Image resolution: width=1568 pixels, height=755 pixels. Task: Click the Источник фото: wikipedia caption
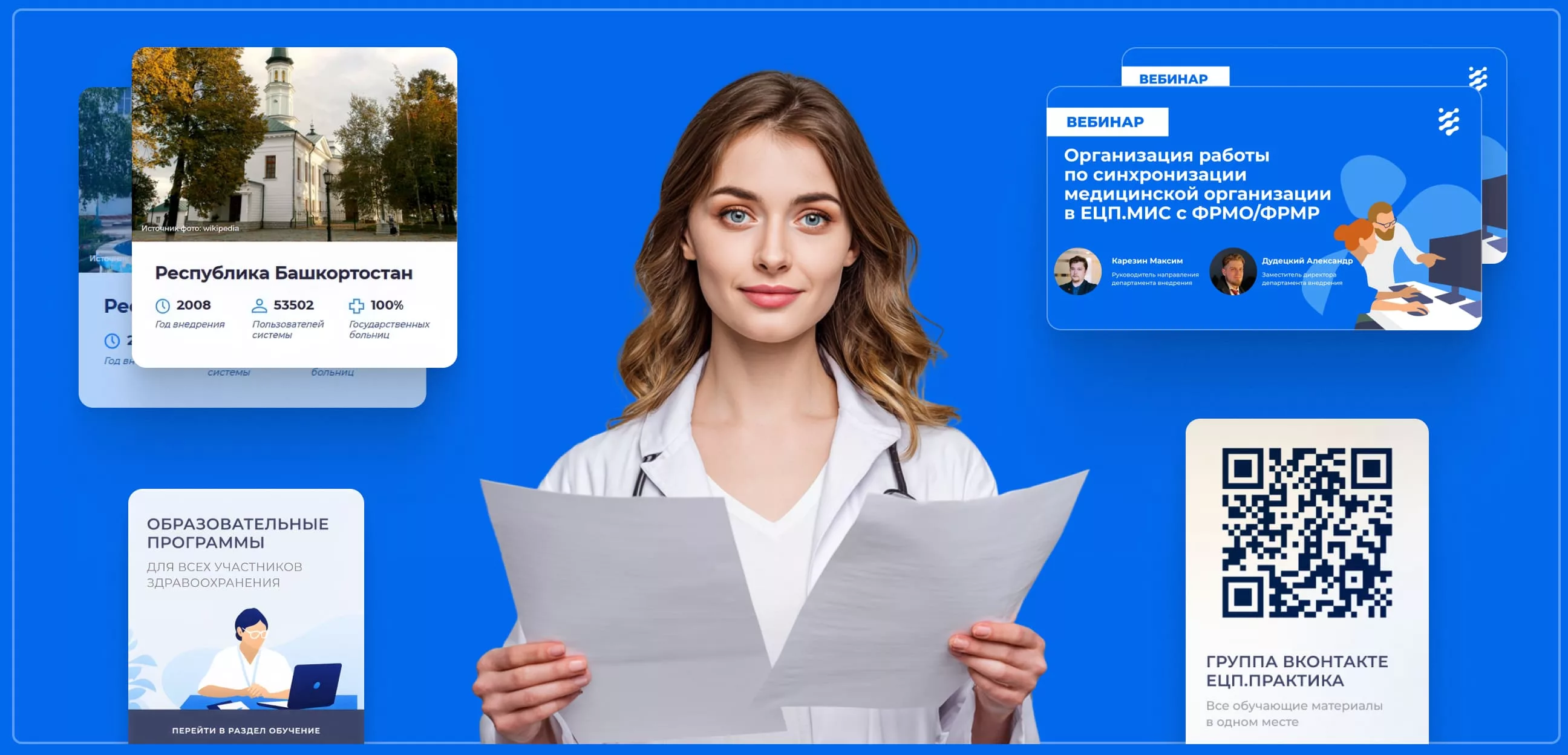[190, 228]
